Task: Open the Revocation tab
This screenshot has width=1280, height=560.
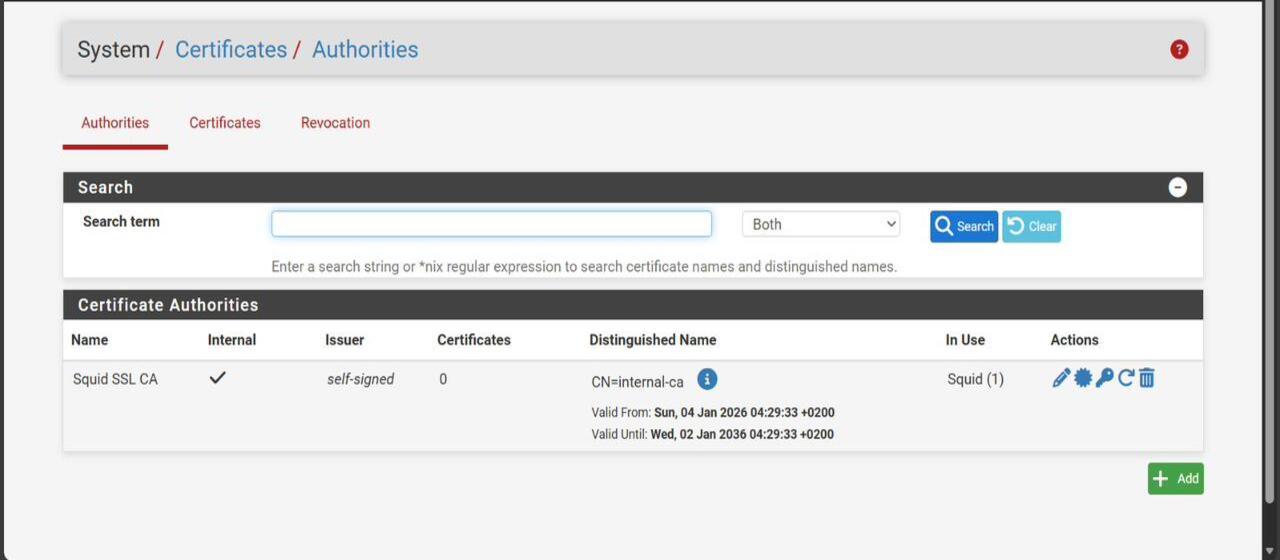Action: pyautogui.click(x=335, y=123)
